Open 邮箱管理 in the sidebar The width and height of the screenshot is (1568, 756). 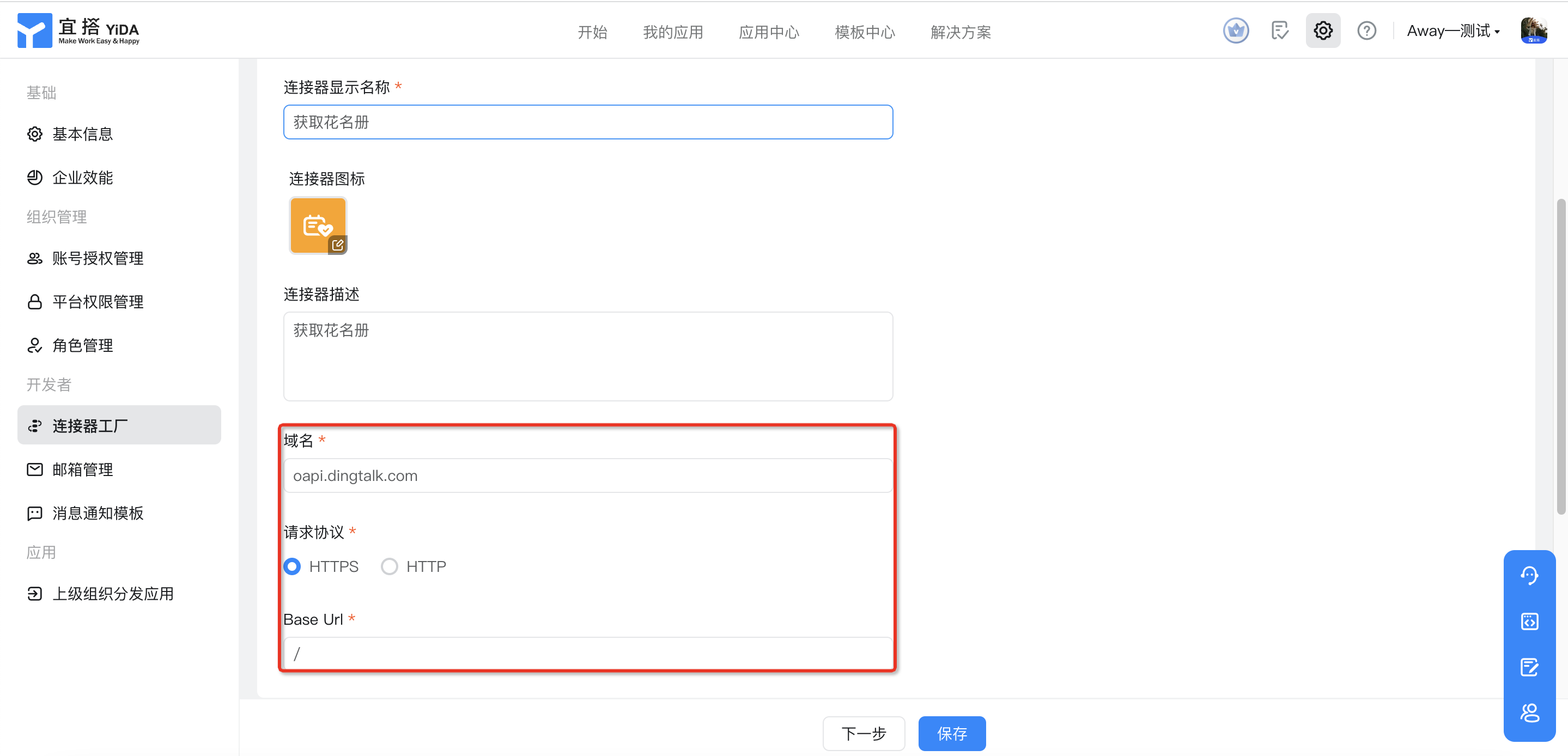[83, 470]
